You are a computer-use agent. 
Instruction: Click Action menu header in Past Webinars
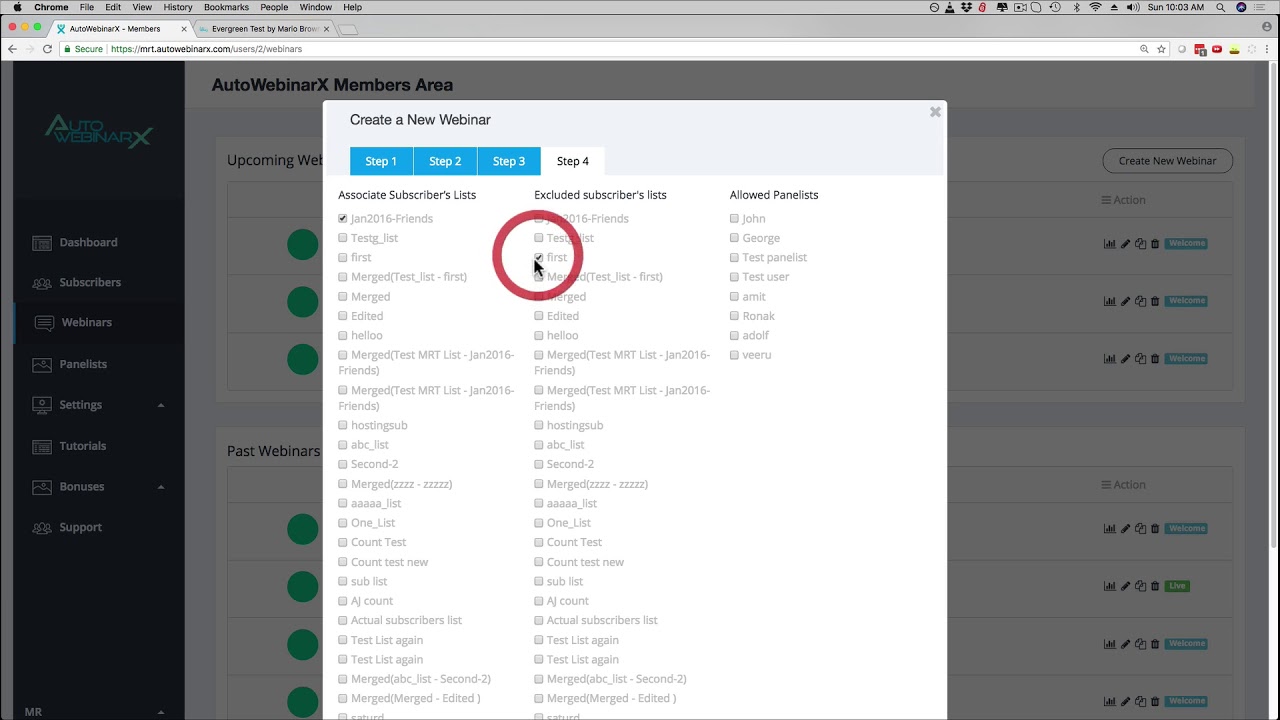(1123, 485)
